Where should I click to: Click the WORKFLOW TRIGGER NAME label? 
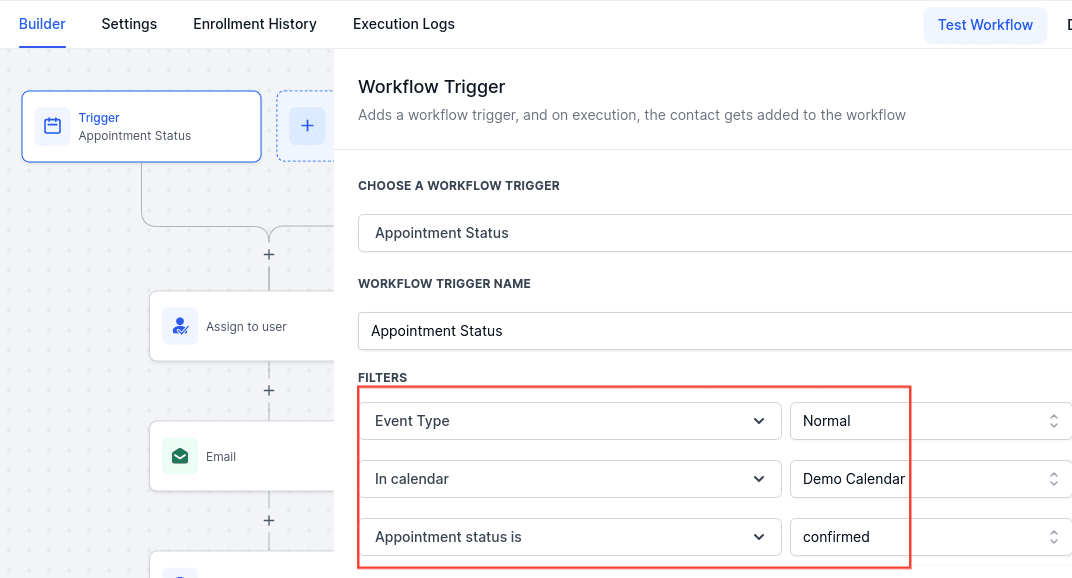444,283
